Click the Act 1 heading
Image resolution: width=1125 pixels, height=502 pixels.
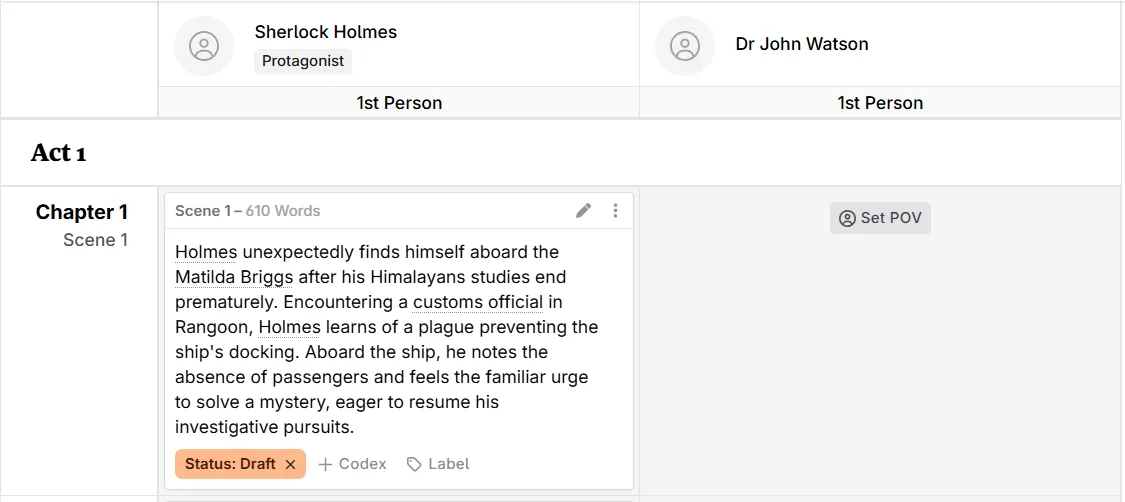click(59, 152)
